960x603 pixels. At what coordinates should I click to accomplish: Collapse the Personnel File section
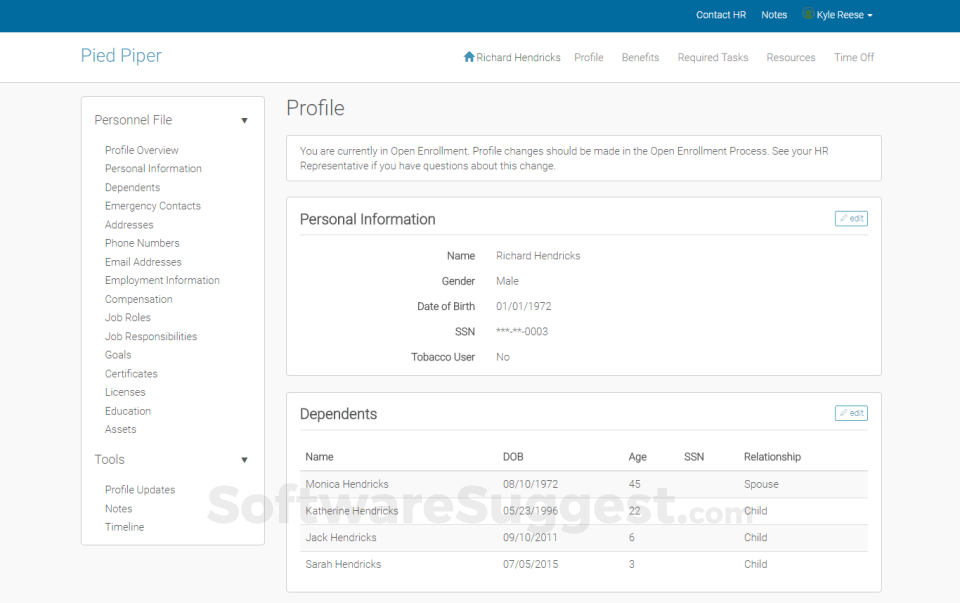pyautogui.click(x=244, y=120)
